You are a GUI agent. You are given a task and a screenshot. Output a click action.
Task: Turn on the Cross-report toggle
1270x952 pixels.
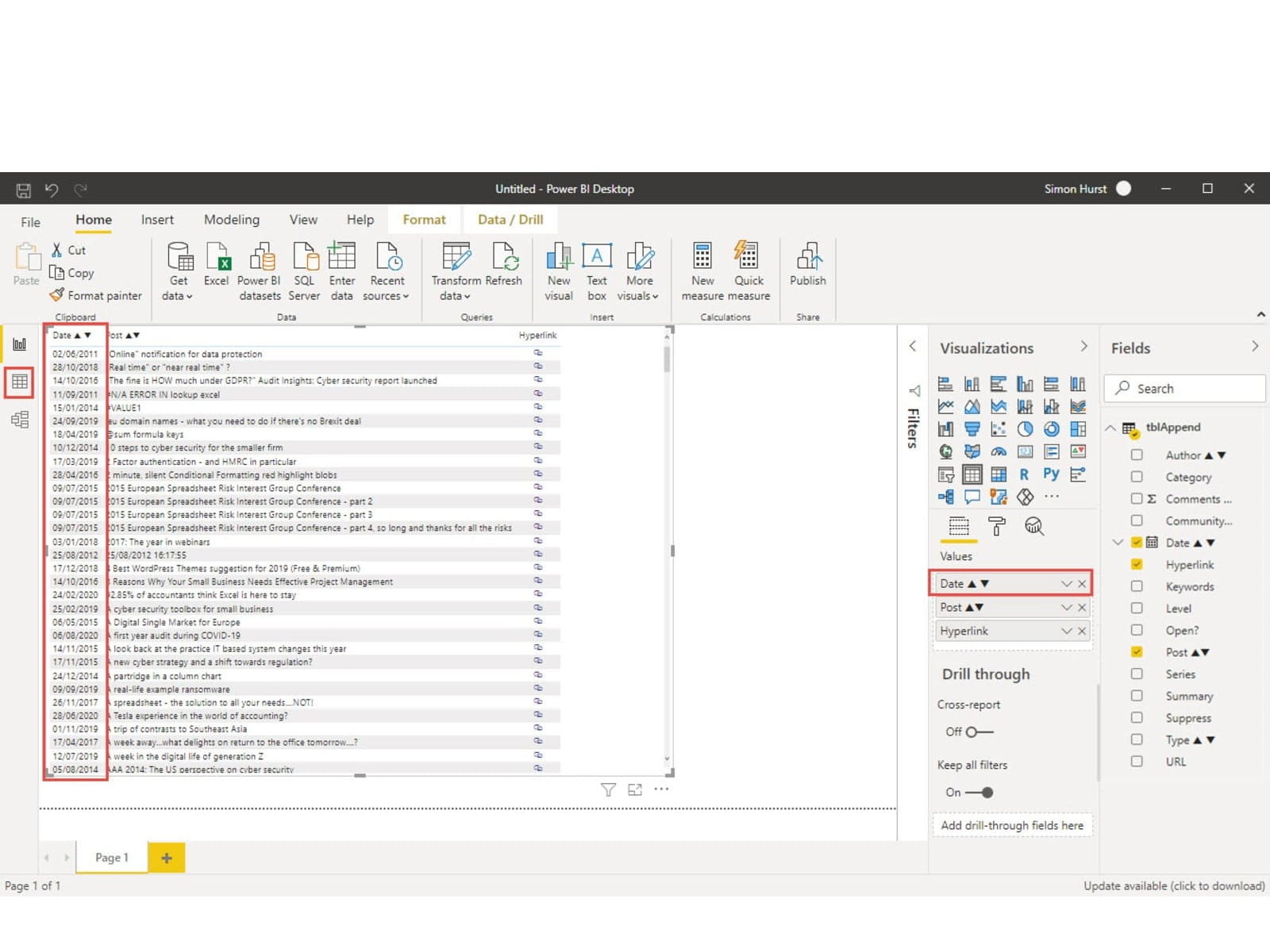point(979,731)
